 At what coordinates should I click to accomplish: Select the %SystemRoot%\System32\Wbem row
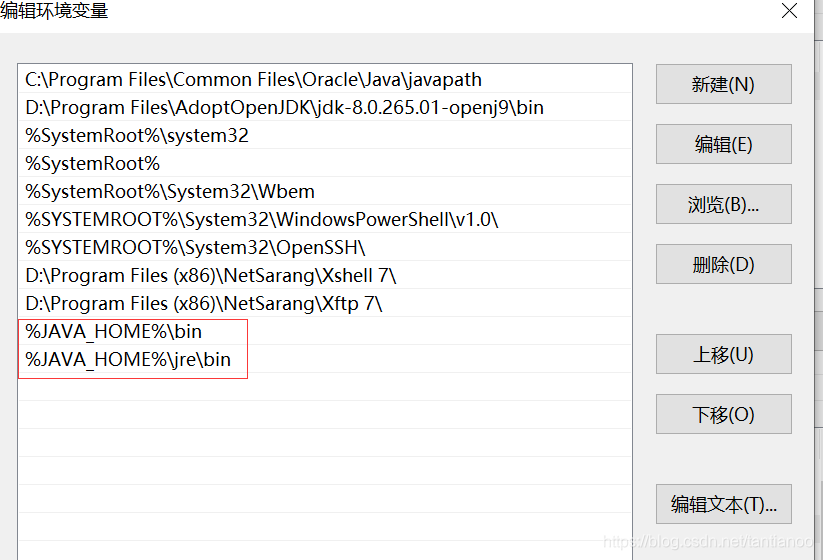[x=325, y=191]
